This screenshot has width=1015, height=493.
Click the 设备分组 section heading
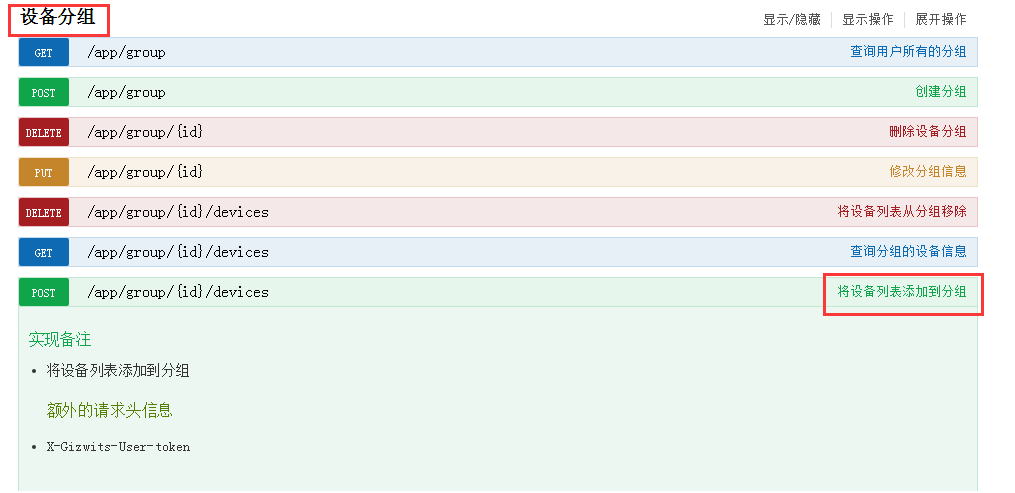58,17
